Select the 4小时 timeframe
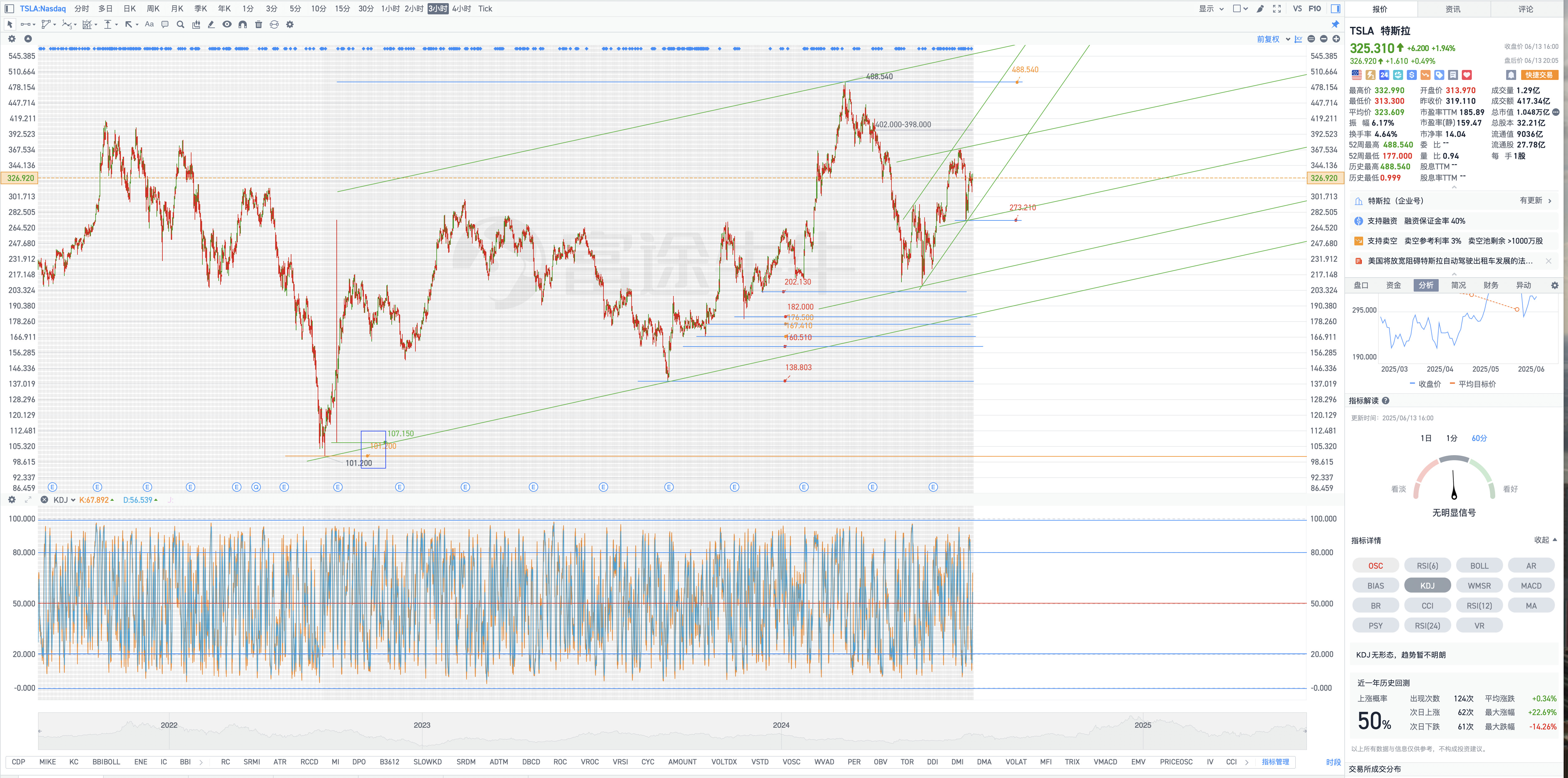1568x778 pixels. 461,8
